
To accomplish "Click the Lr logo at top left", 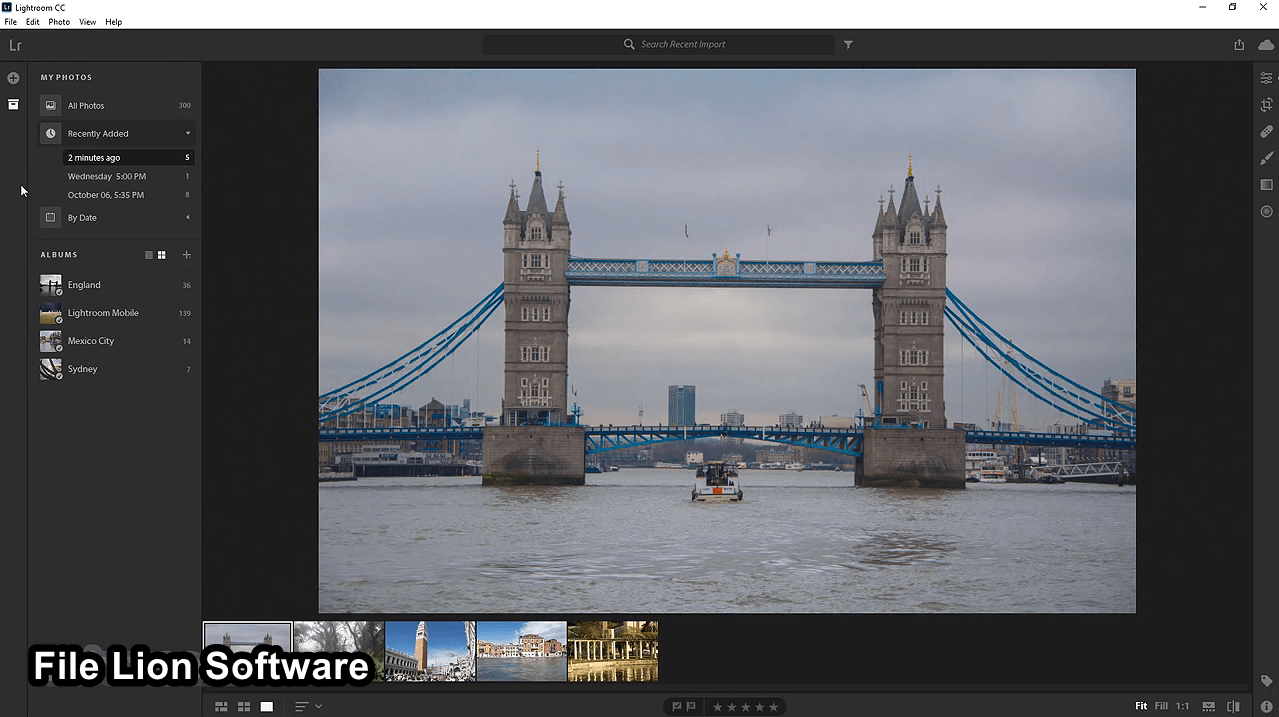I will (15, 45).
